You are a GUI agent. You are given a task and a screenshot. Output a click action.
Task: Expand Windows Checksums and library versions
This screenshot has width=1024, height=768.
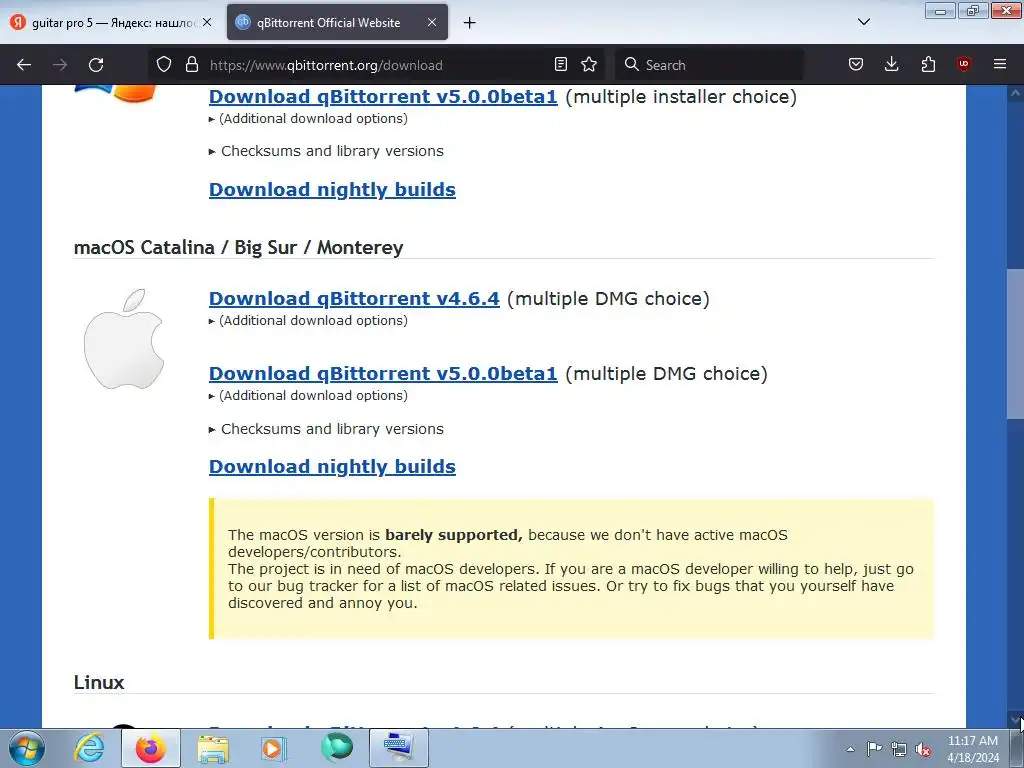point(327,151)
